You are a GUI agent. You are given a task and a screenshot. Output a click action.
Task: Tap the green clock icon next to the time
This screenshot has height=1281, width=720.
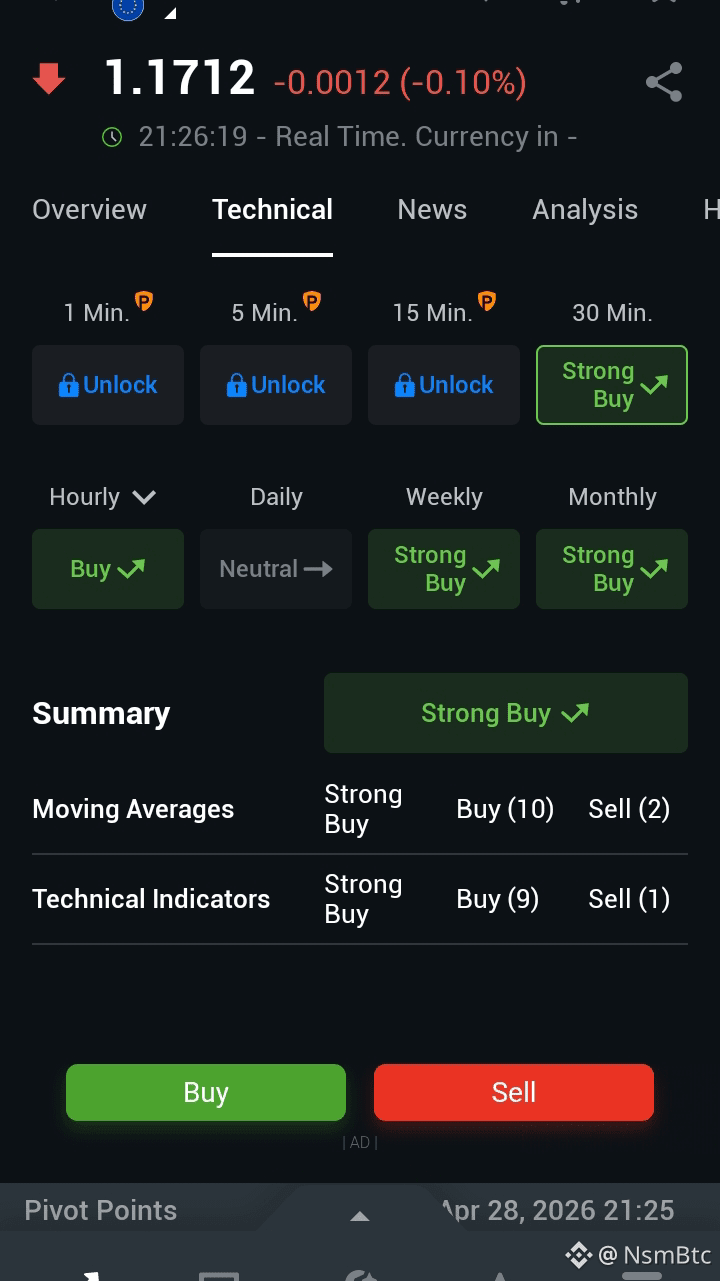[112, 137]
